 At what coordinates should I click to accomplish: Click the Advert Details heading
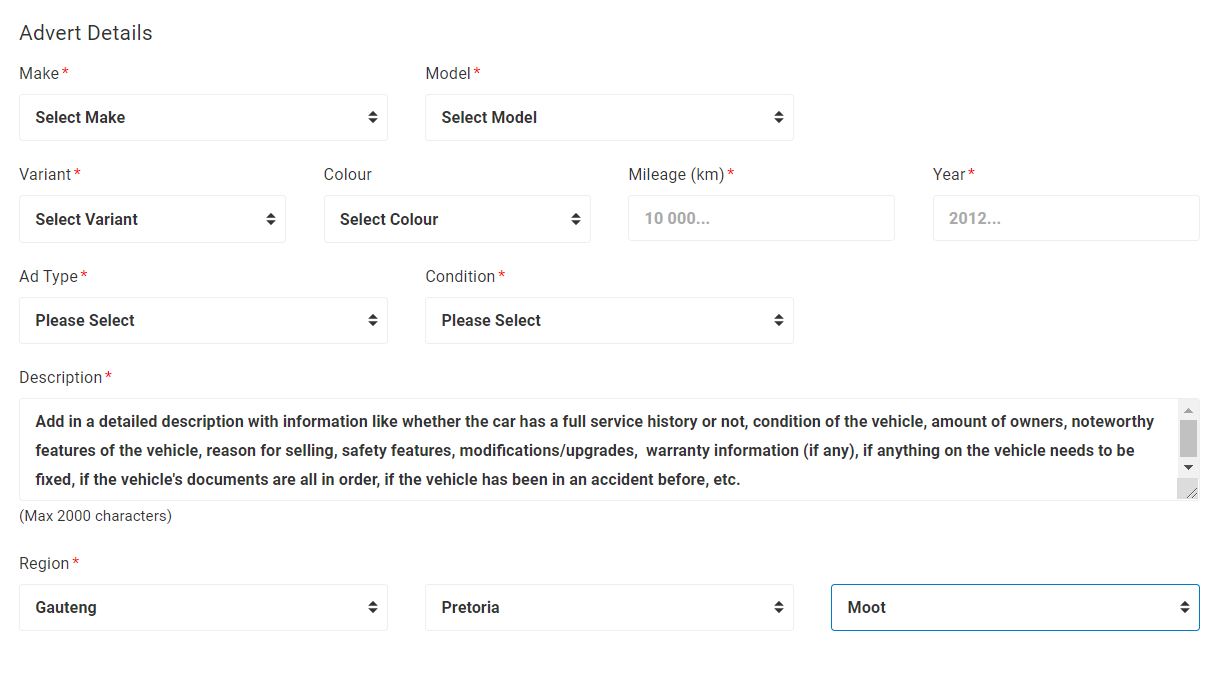coord(86,33)
